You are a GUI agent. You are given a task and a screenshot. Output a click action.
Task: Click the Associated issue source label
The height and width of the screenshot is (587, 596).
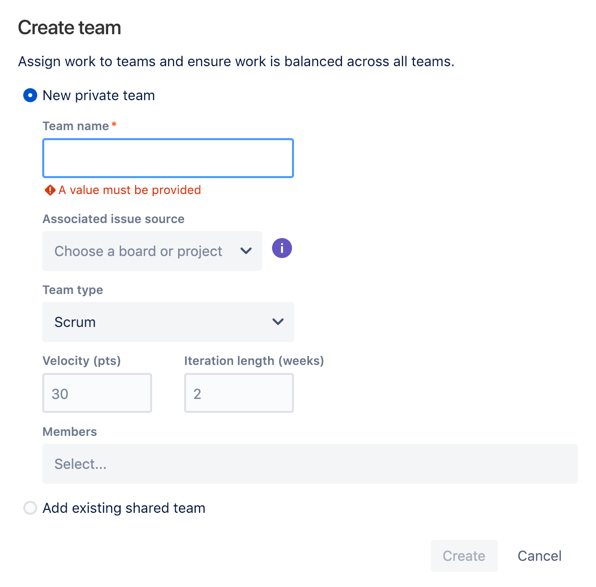pyautogui.click(x=113, y=219)
